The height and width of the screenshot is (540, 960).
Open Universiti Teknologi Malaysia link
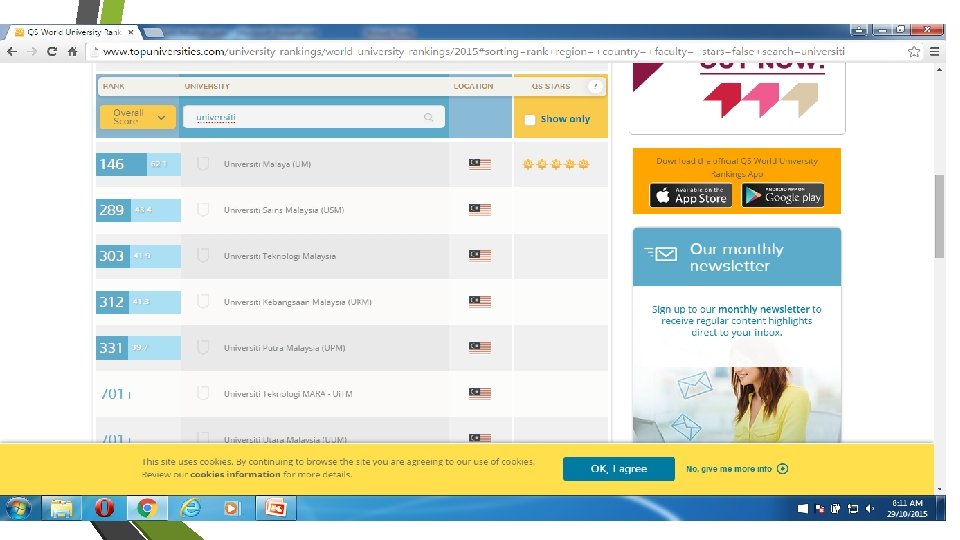tap(280, 256)
